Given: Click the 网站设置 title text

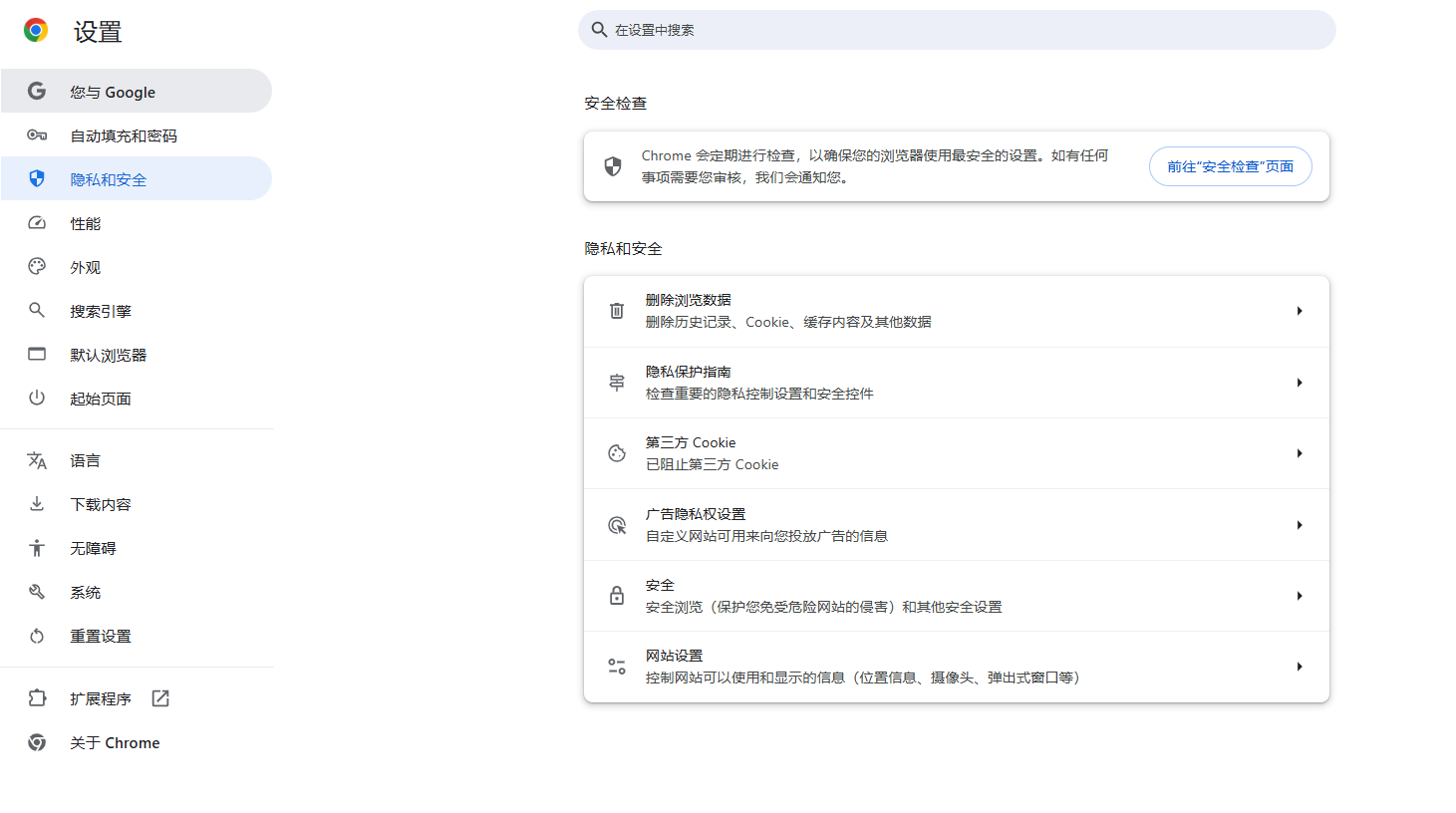Looking at the screenshot, I should 675,656.
